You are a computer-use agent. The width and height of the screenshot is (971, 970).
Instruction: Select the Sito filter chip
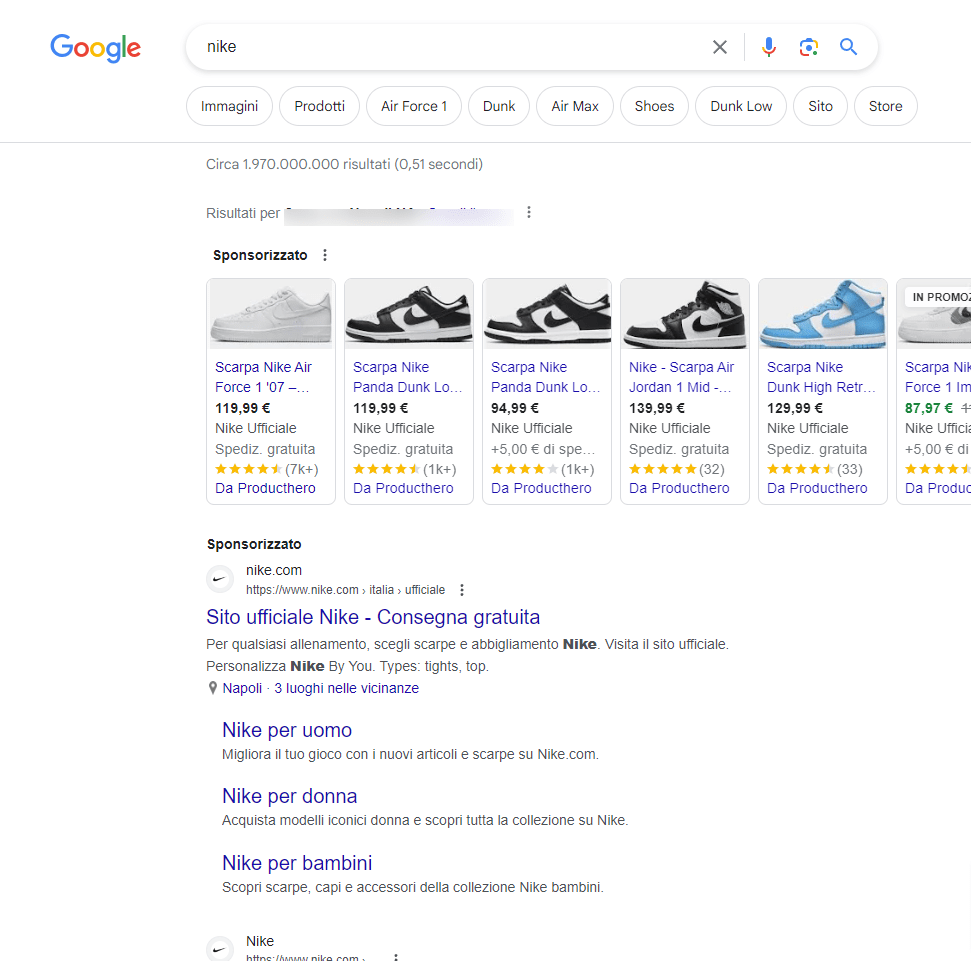point(820,107)
